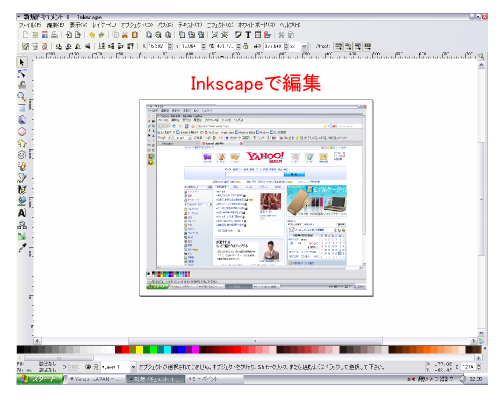Screen dimensions: 500x400
Task: Select the Zoom magnifier tool in toolbox
Action: point(22,97)
